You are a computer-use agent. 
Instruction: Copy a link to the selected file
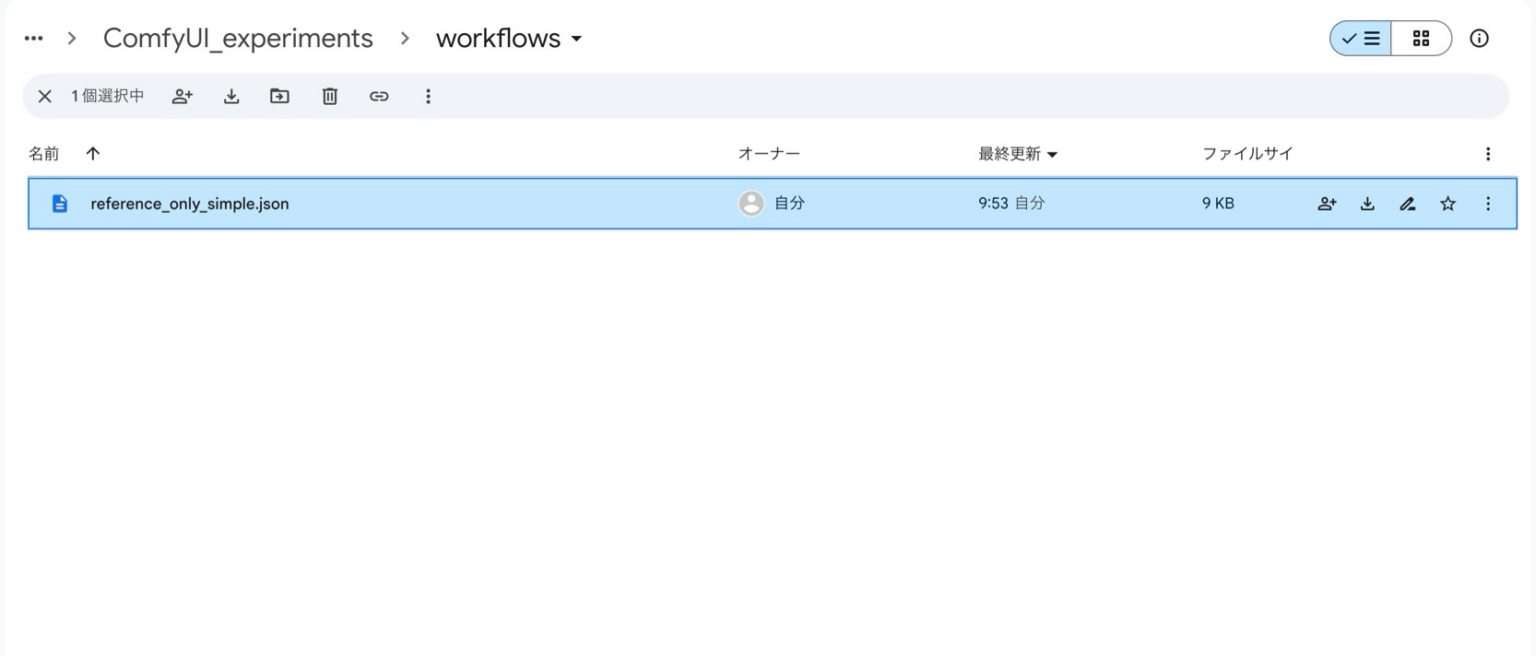coord(379,96)
